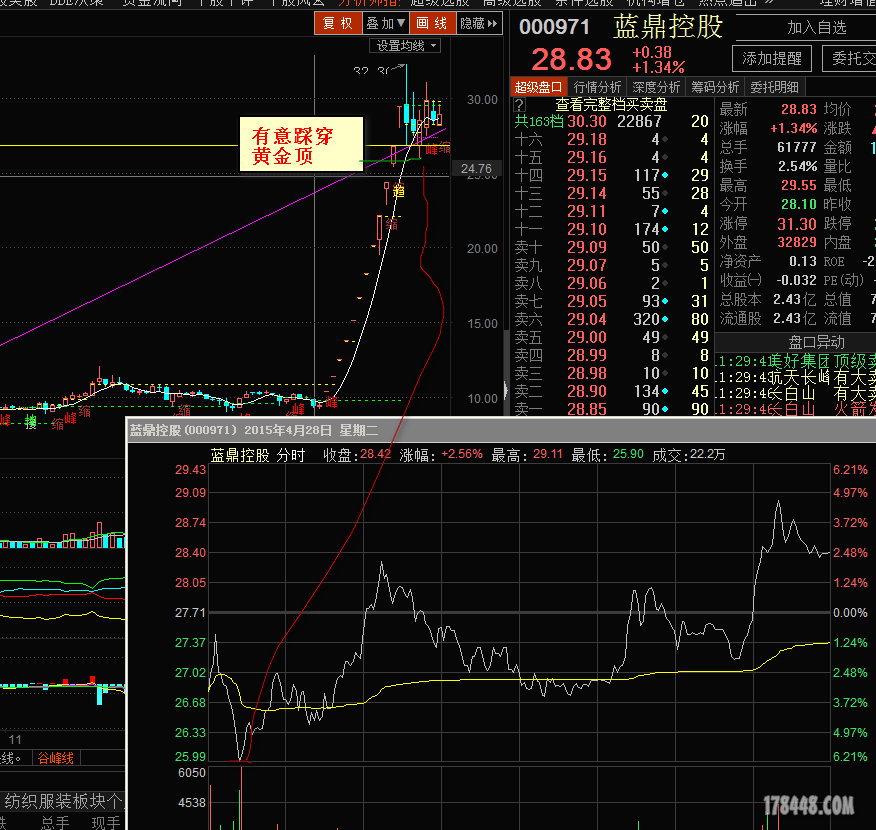Click the 长白山 火箭发 alert entry
This screenshot has height=830, width=876.
click(x=796, y=409)
